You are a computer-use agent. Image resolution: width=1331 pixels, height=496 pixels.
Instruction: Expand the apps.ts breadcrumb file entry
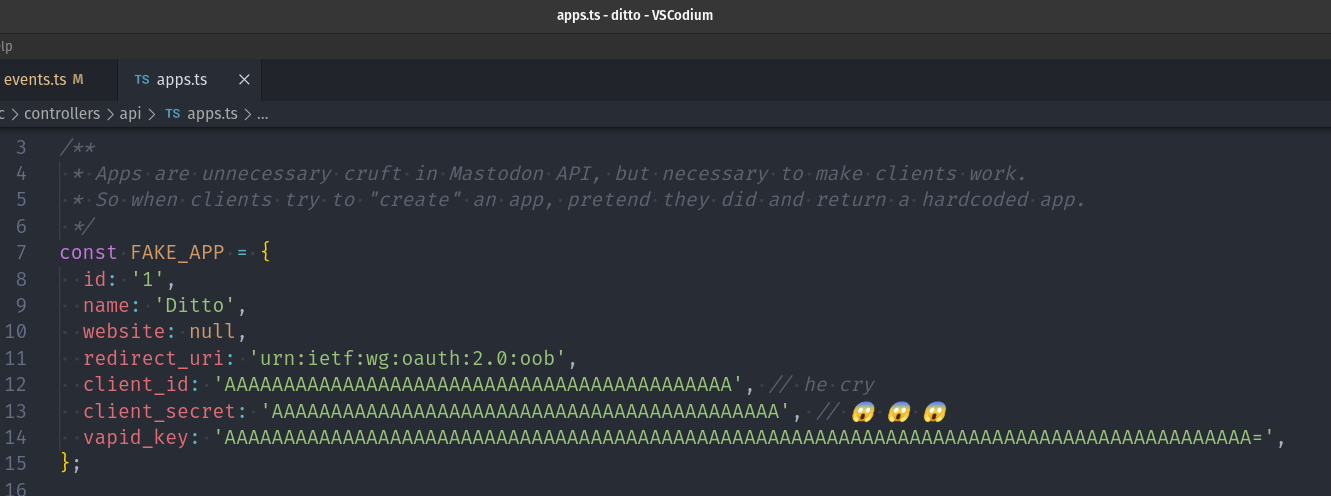212,114
